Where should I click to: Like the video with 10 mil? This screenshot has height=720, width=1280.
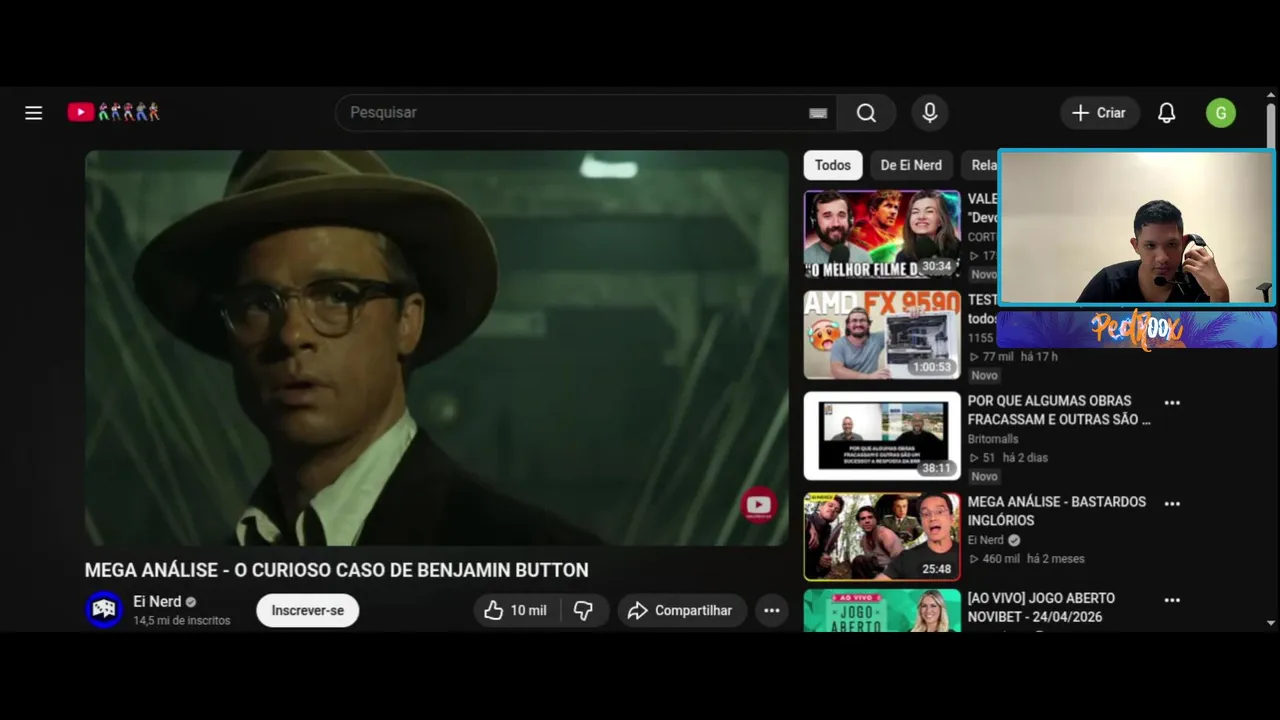[516, 610]
